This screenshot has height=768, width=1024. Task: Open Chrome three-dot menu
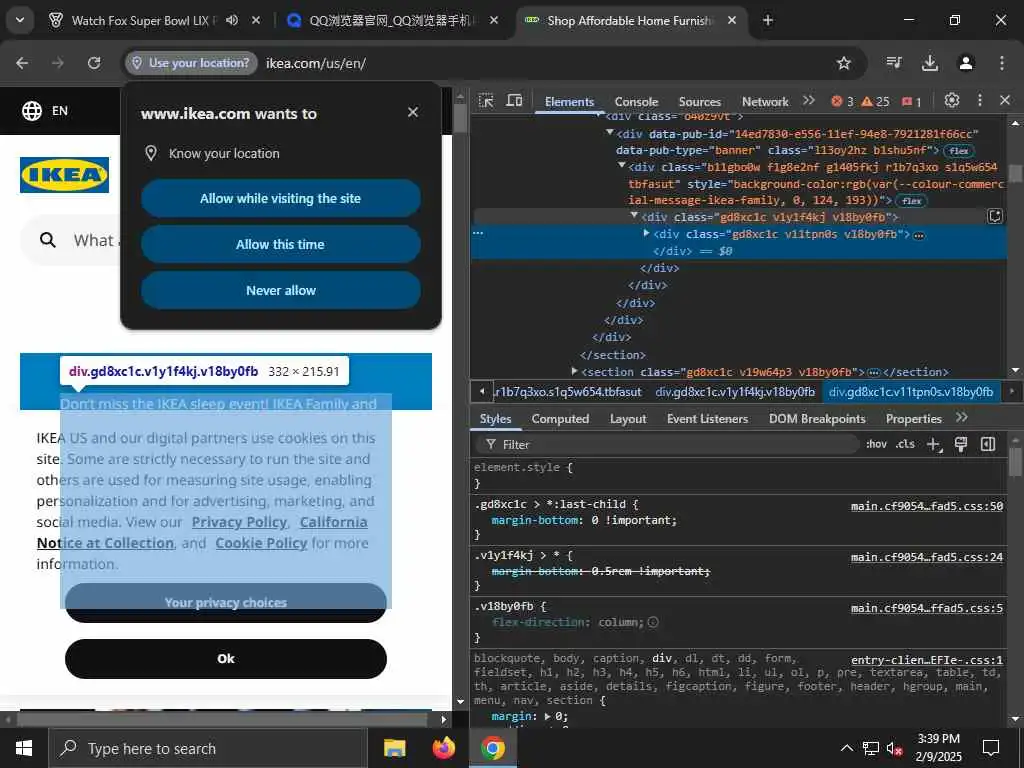1002,63
